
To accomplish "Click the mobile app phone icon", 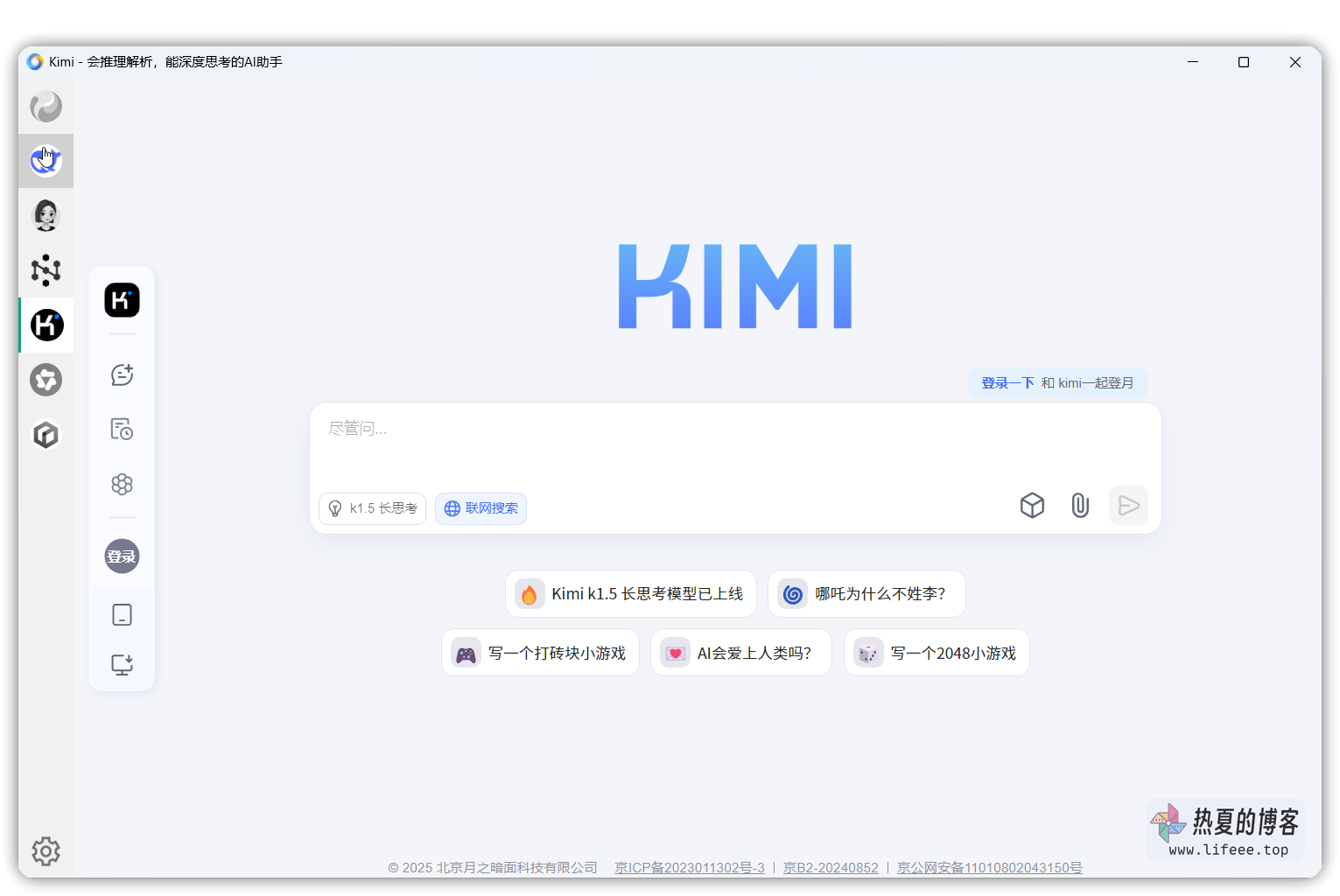I will pos(122,615).
